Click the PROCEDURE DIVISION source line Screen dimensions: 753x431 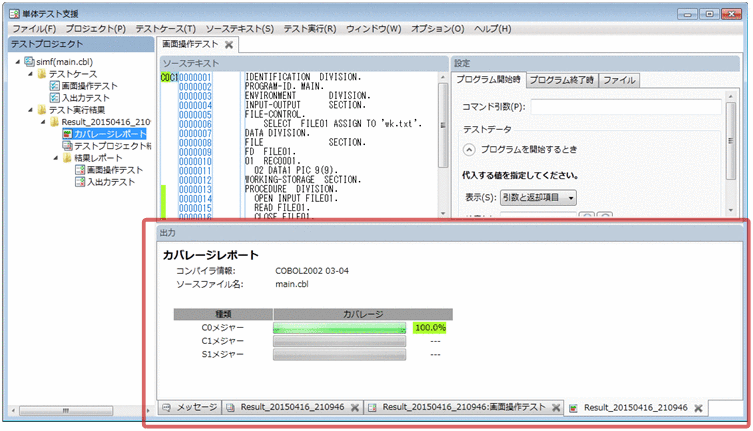tap(290, 189)
